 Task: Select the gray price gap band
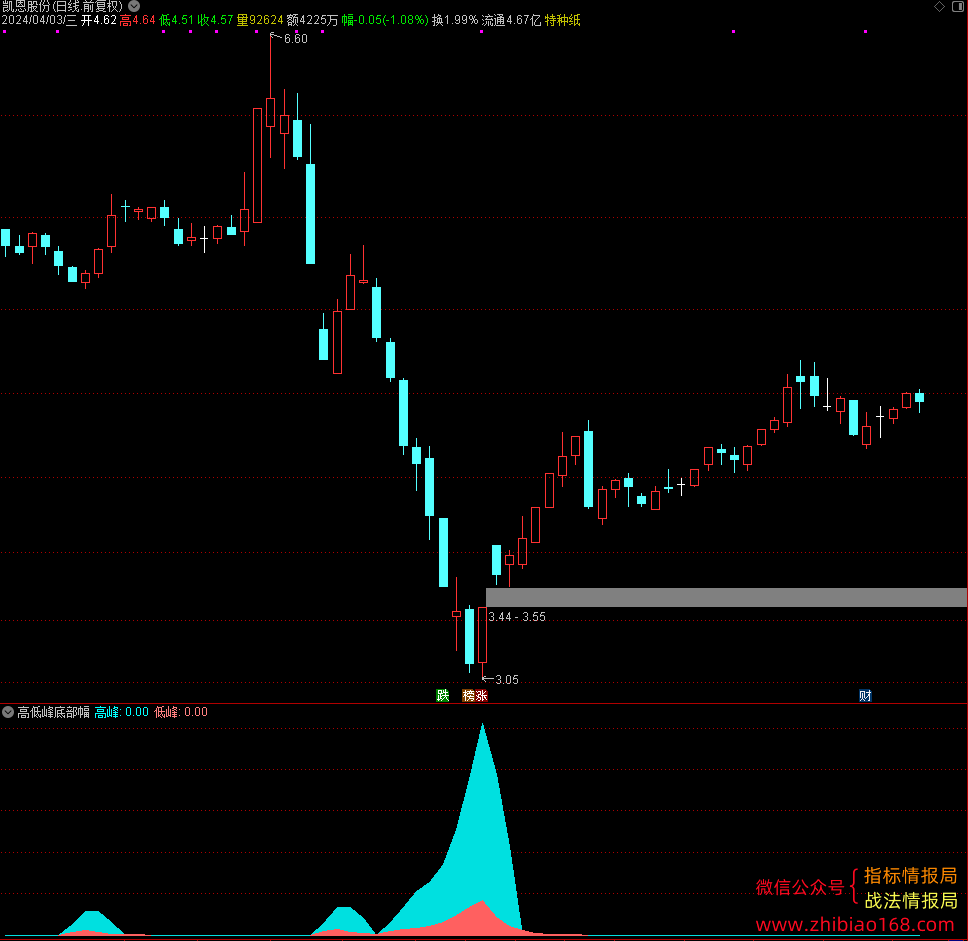(726, 597)
